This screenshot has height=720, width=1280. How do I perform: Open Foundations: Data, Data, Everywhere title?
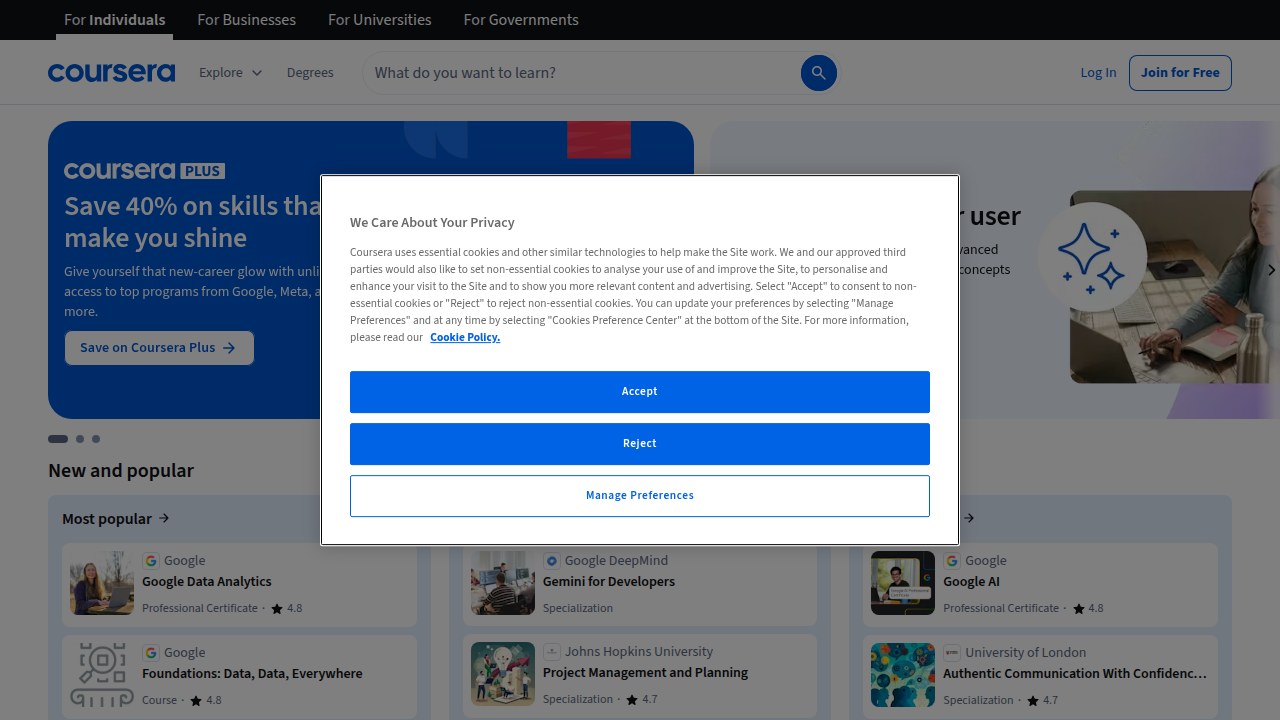pyautogui.click(x=252, y=673)
